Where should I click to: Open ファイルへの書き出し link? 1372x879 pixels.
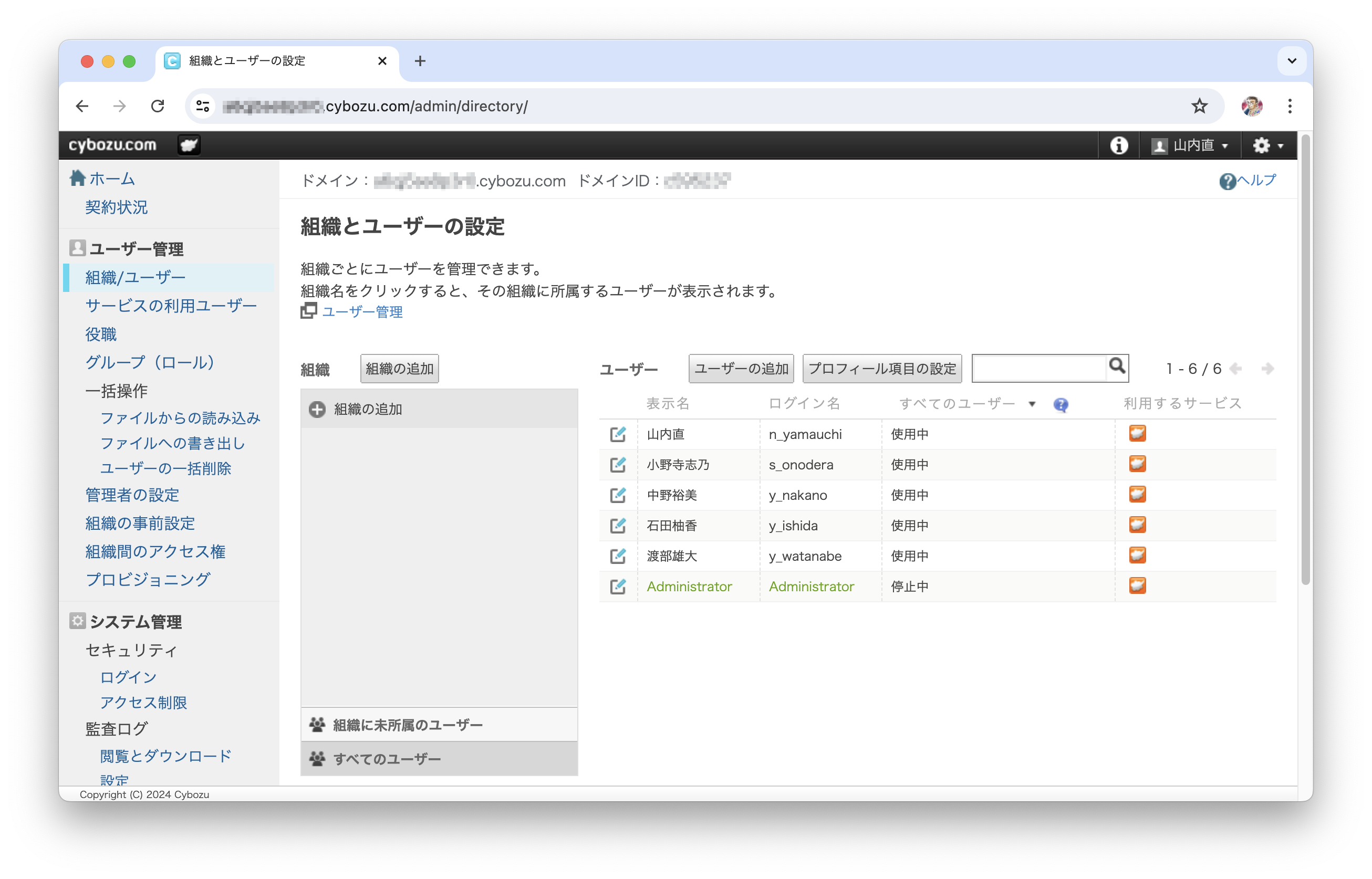[172, 444]
